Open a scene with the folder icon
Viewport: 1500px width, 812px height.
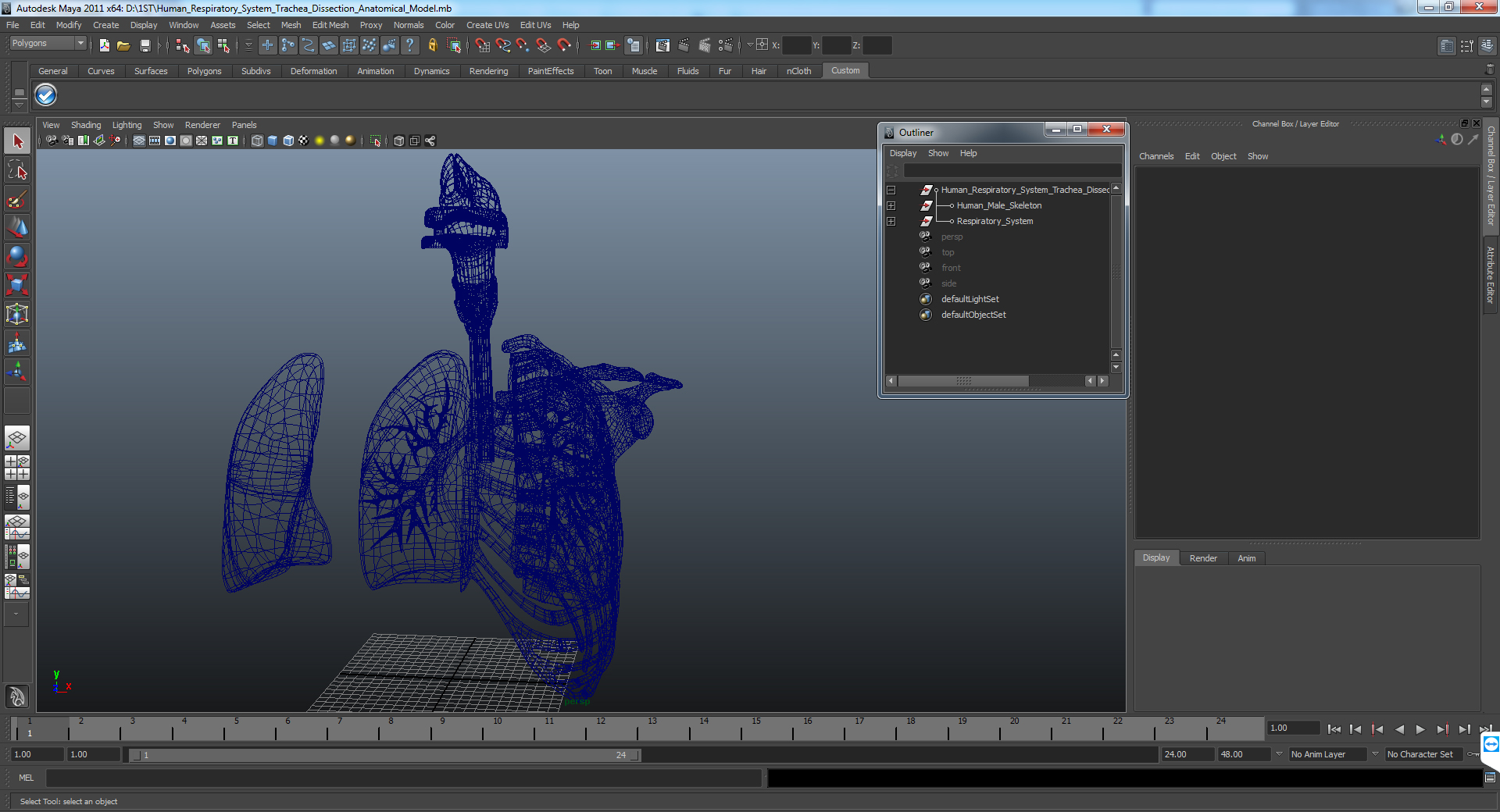pos(123,45)
